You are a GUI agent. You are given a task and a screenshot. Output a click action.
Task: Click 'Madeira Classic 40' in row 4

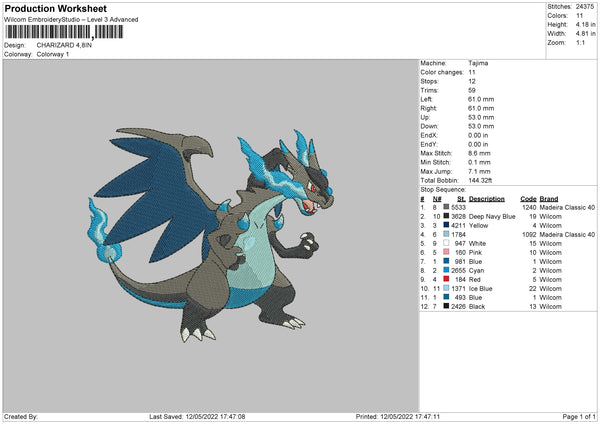pos(567,234)
